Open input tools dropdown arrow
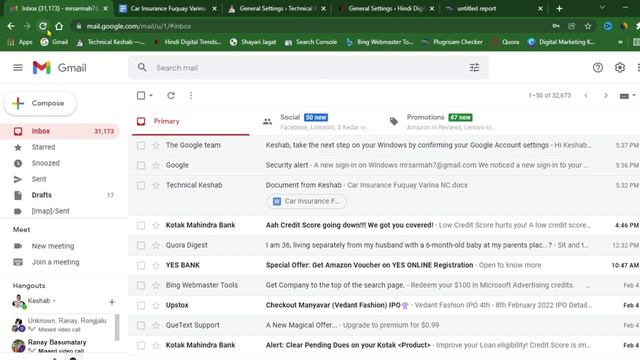The image size is (640, 360). (634, 96)
